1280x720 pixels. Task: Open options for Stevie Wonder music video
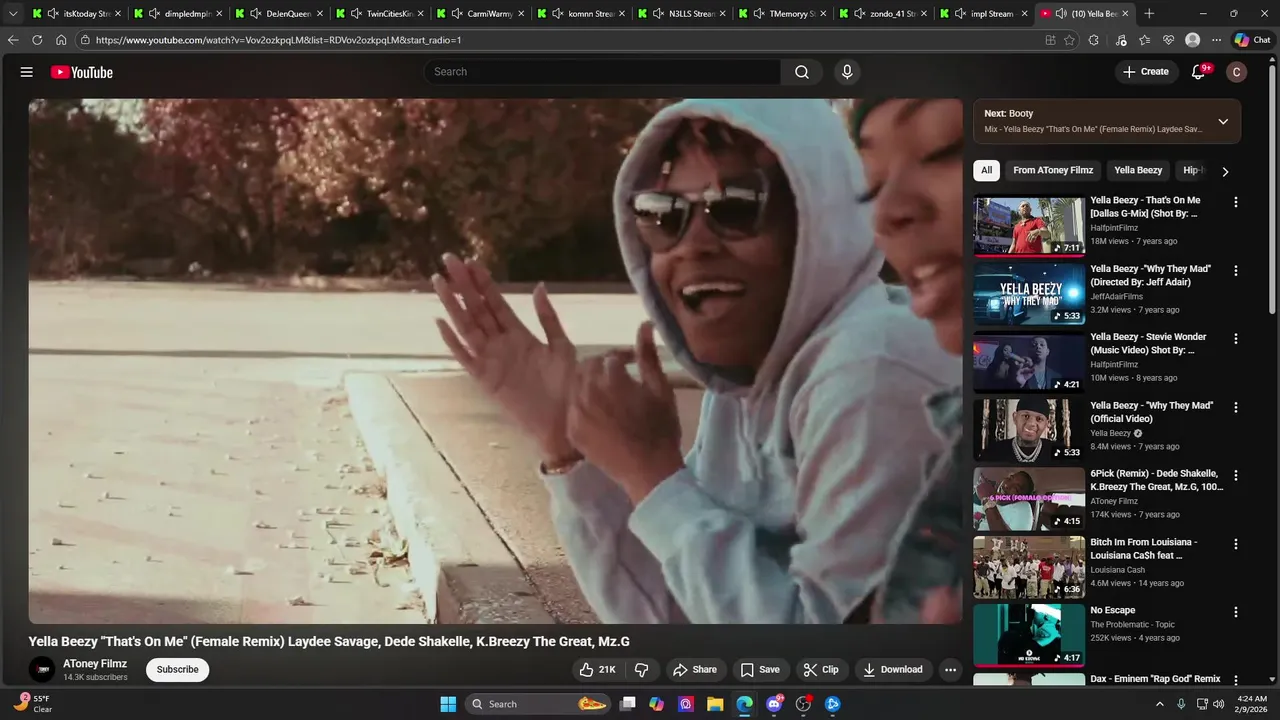tap(1236, 339)
